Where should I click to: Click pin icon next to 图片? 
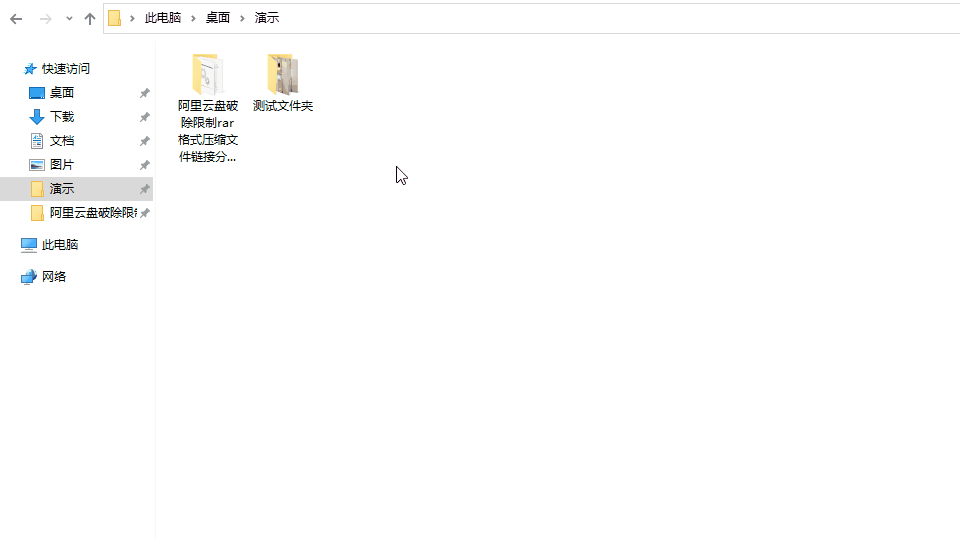click(144, 165)
